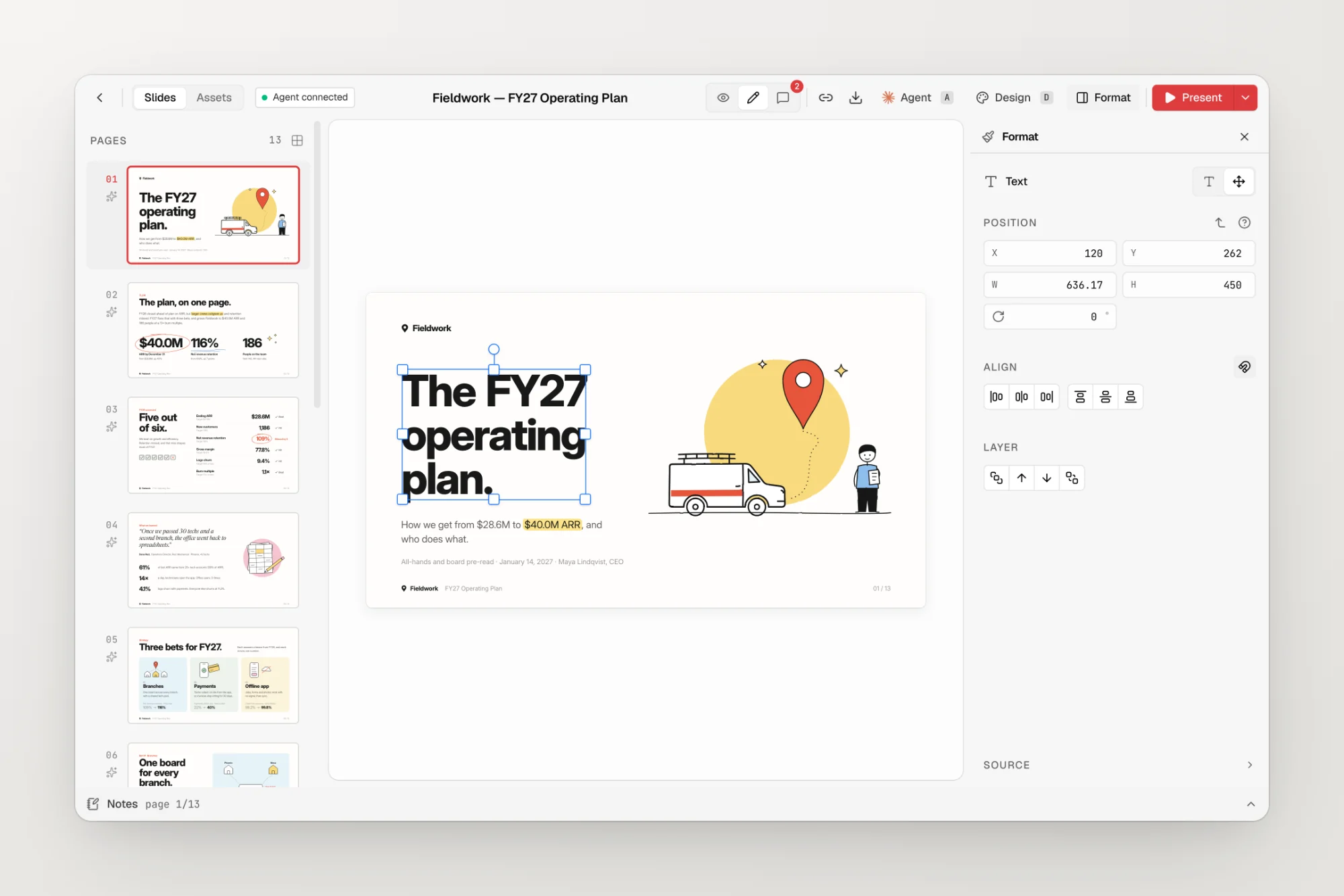
Task: Switch to position move-arrows toggle
Action: 1238,181
